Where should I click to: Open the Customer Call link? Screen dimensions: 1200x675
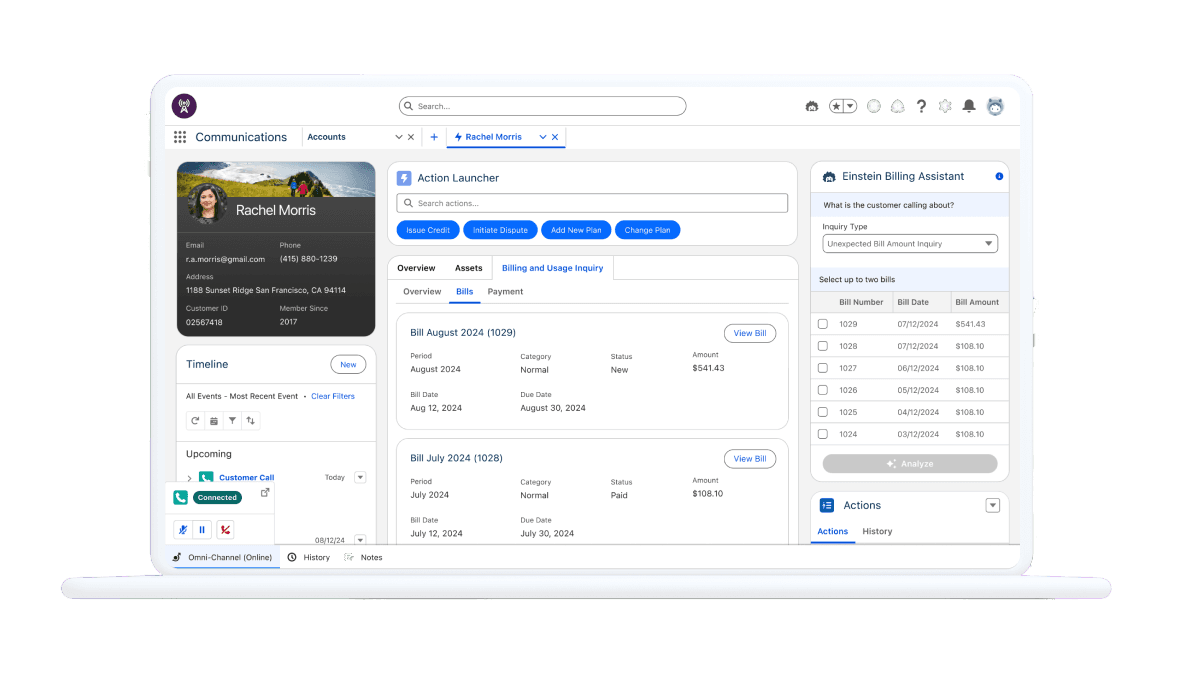pyautogui.click(x=246, y=478)
